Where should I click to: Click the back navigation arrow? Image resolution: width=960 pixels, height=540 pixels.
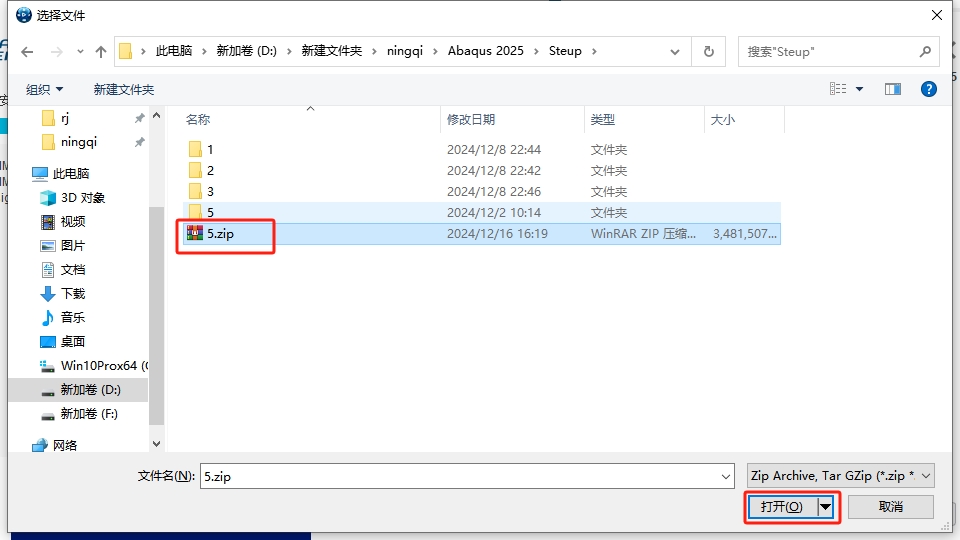coord(27,51)
